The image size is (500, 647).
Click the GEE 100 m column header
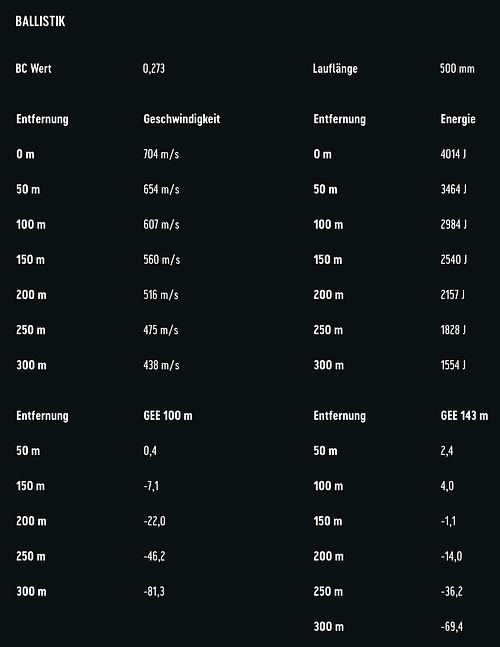coord(168,416)
